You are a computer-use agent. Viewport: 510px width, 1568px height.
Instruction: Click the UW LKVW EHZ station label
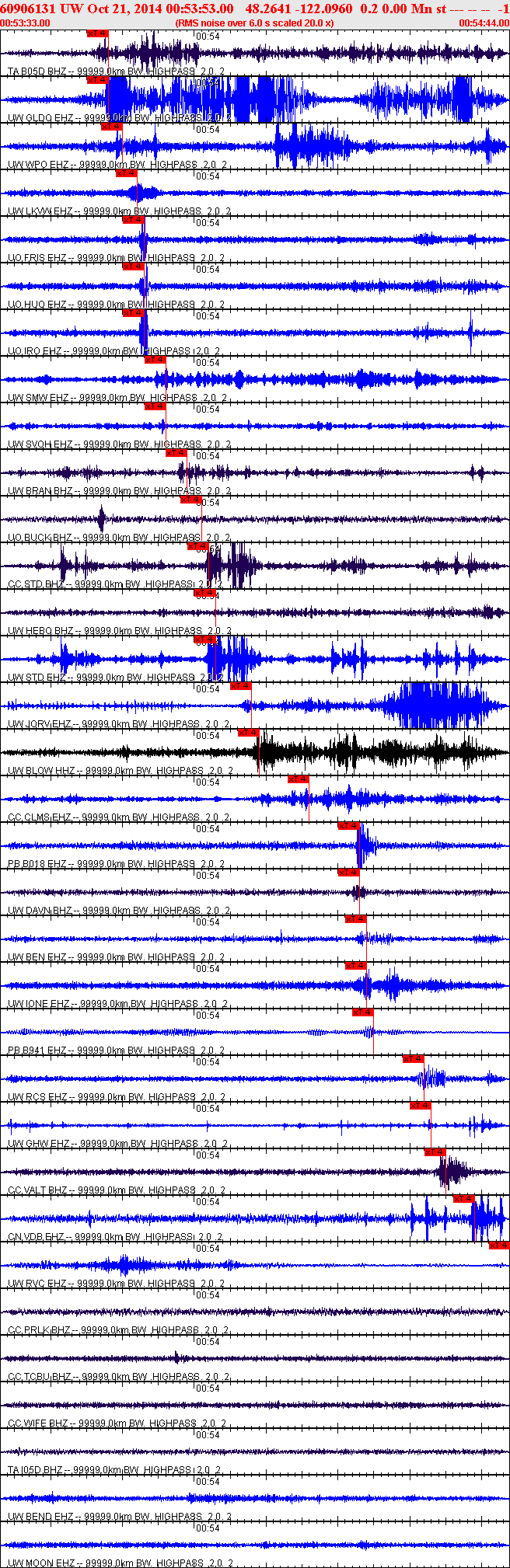(119, 211)
